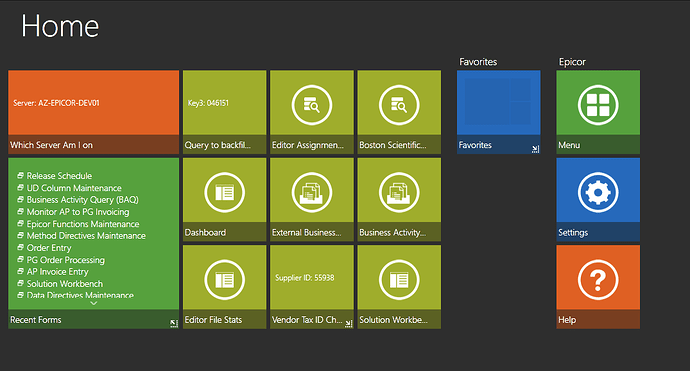690x371 pixels.
Task: Open the Editor File Stats tile icon
Action: coord(224,280)
